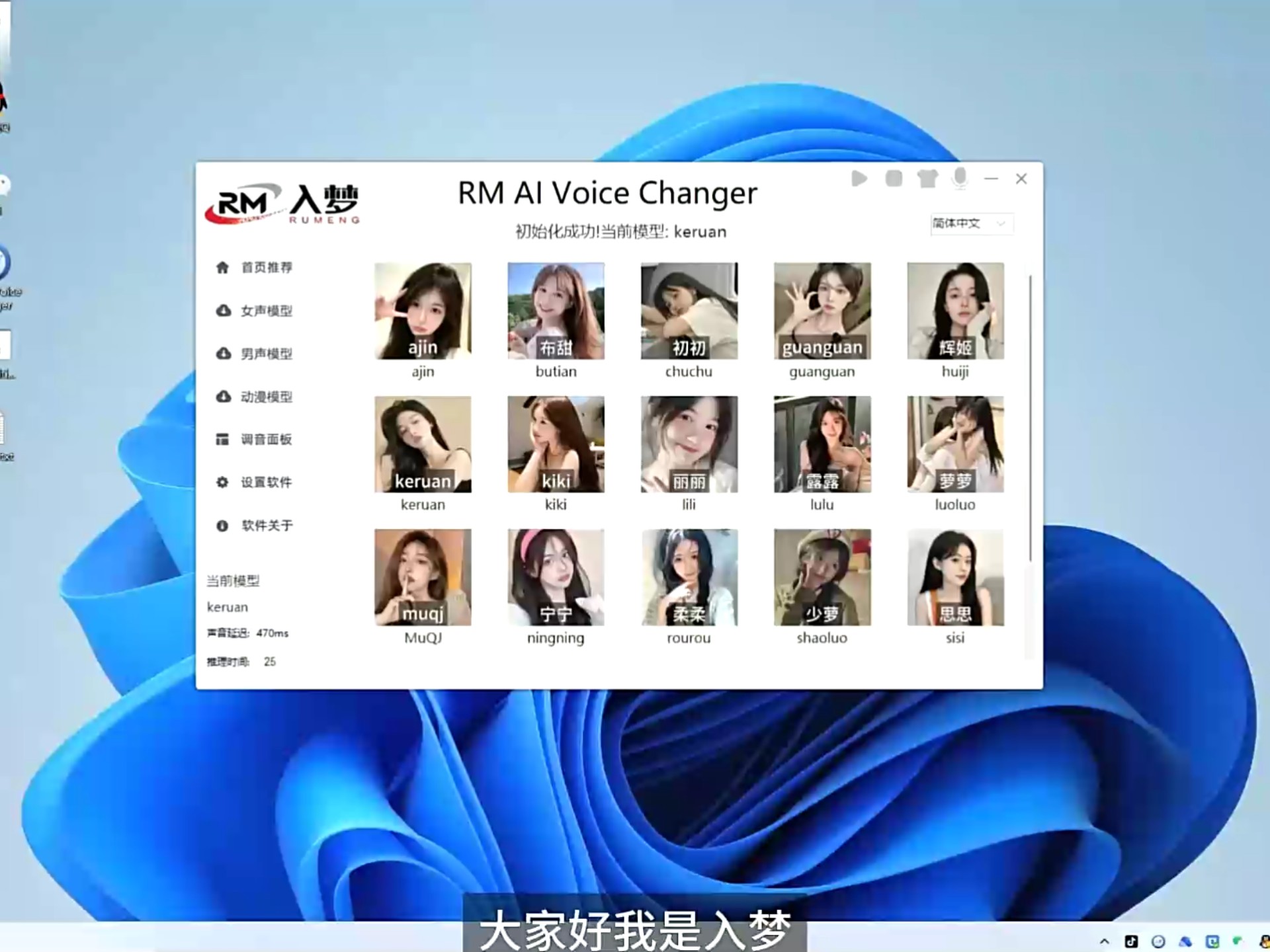The image size is (1270, 952).
Task: Stop voice changing with the stop icon
Action: click(894, 178)
